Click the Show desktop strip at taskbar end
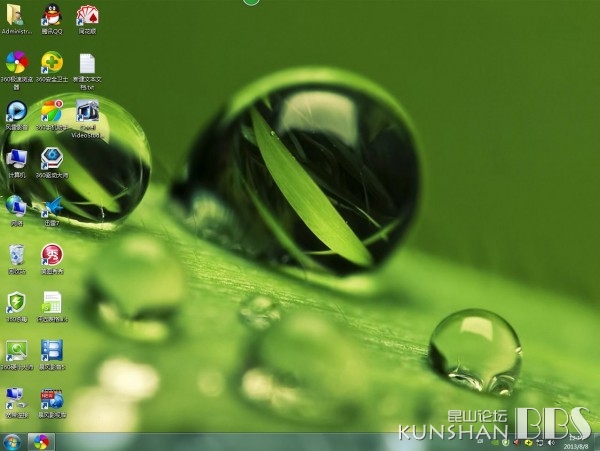The width and height of the screenshot is (600, 451). coord(596,443)
